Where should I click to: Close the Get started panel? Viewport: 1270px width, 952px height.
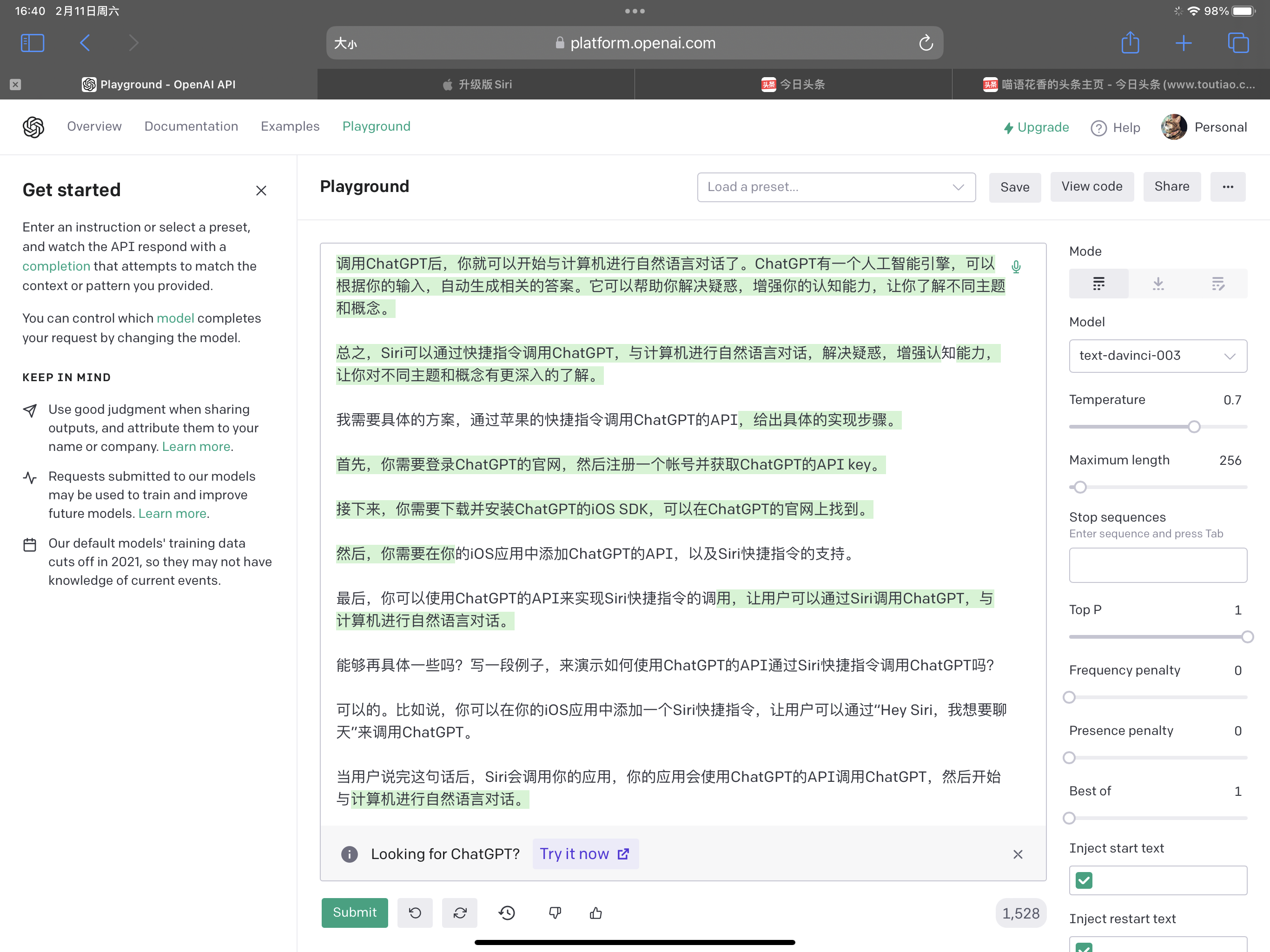click(261, 190)
